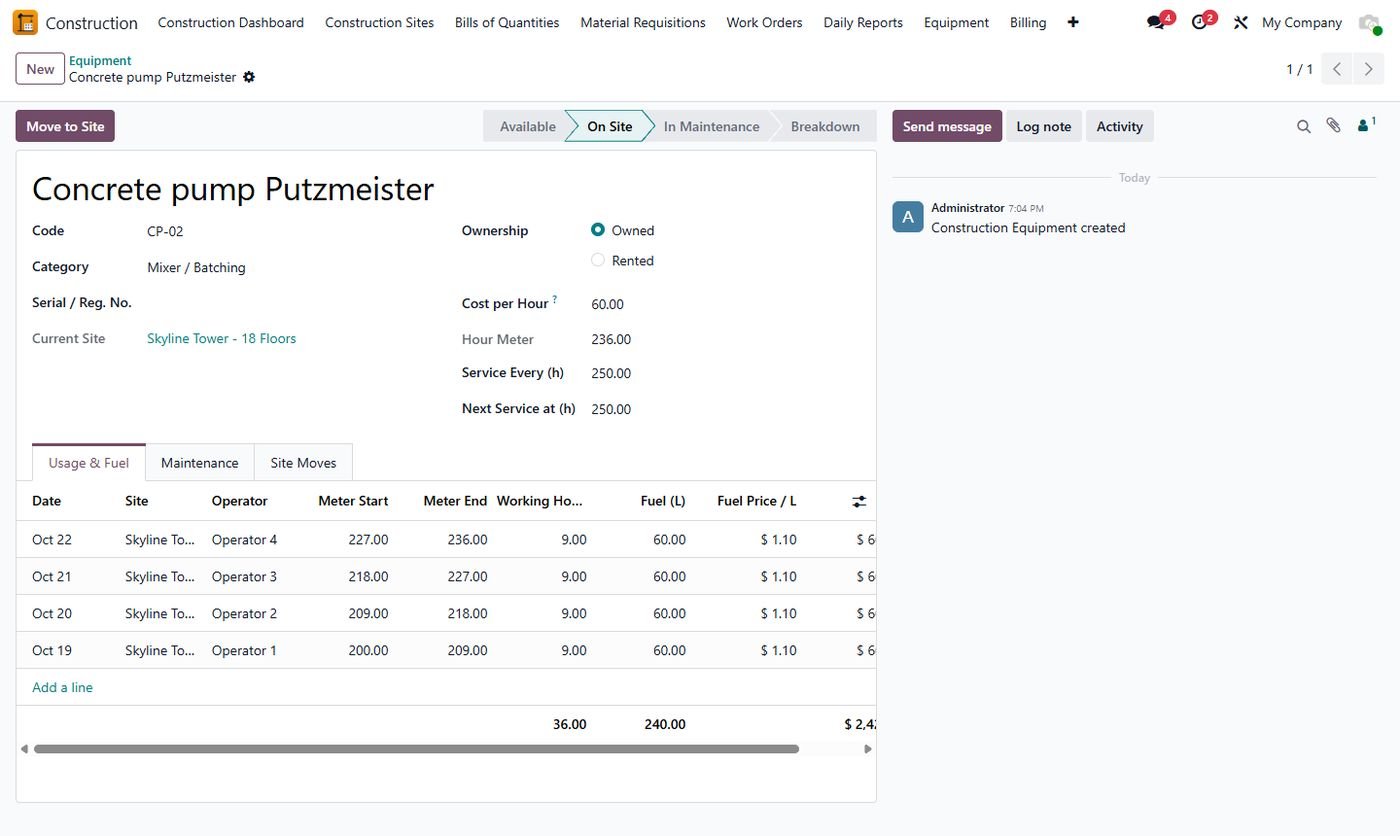The width and height of the screenshot is (1400, 836).
Task: Open the Work Orders menu
Action: pos(764,22)
